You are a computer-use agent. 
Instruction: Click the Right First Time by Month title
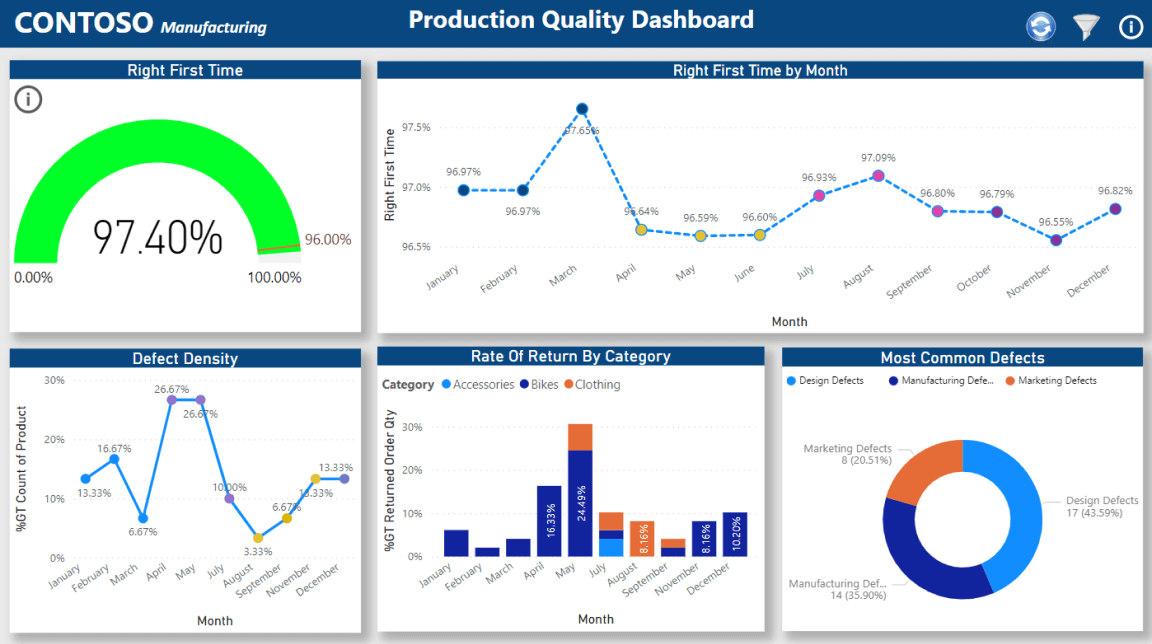point(759,71)
